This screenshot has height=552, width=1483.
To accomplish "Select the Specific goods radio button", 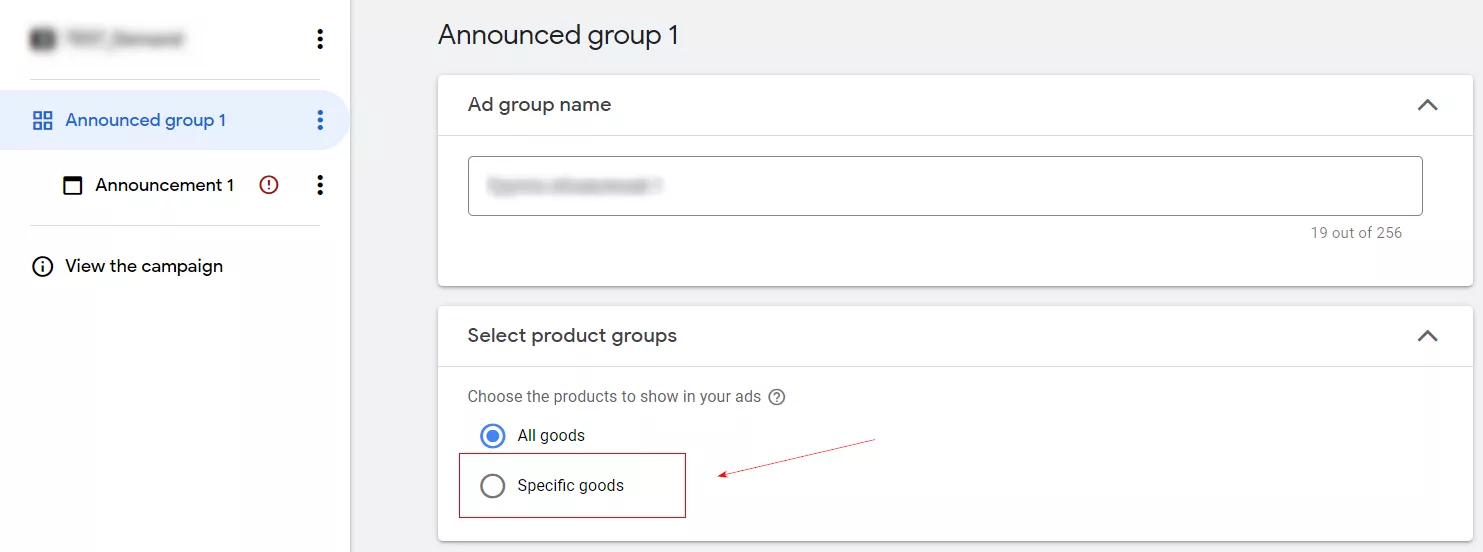I will [492, 486].
